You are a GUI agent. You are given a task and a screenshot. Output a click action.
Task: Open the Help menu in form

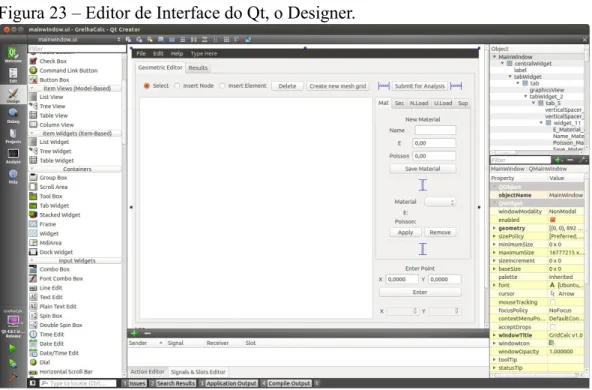(177, 54)
